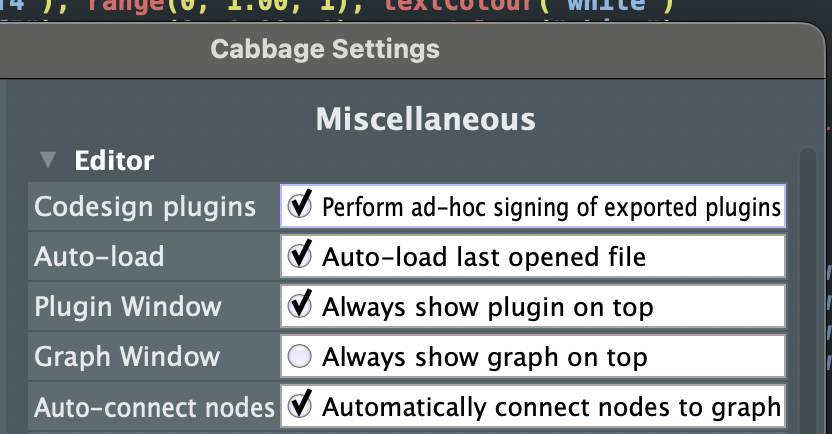Select the Auto-load property label
The height and width of the screenshot is (434, 832).
pyautogui.click(x=99, y=257)
